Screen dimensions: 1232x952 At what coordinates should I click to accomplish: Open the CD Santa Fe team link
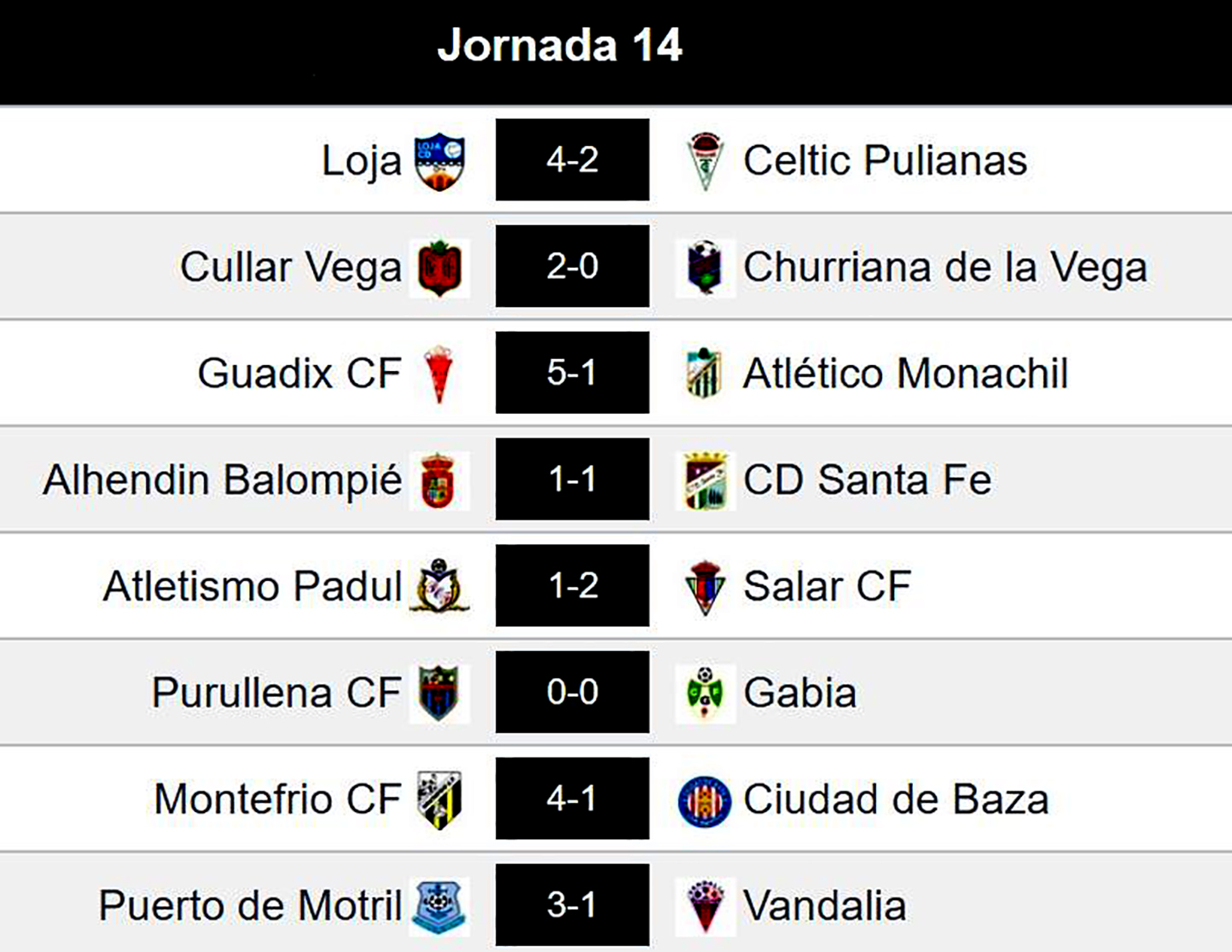[867, 479]
